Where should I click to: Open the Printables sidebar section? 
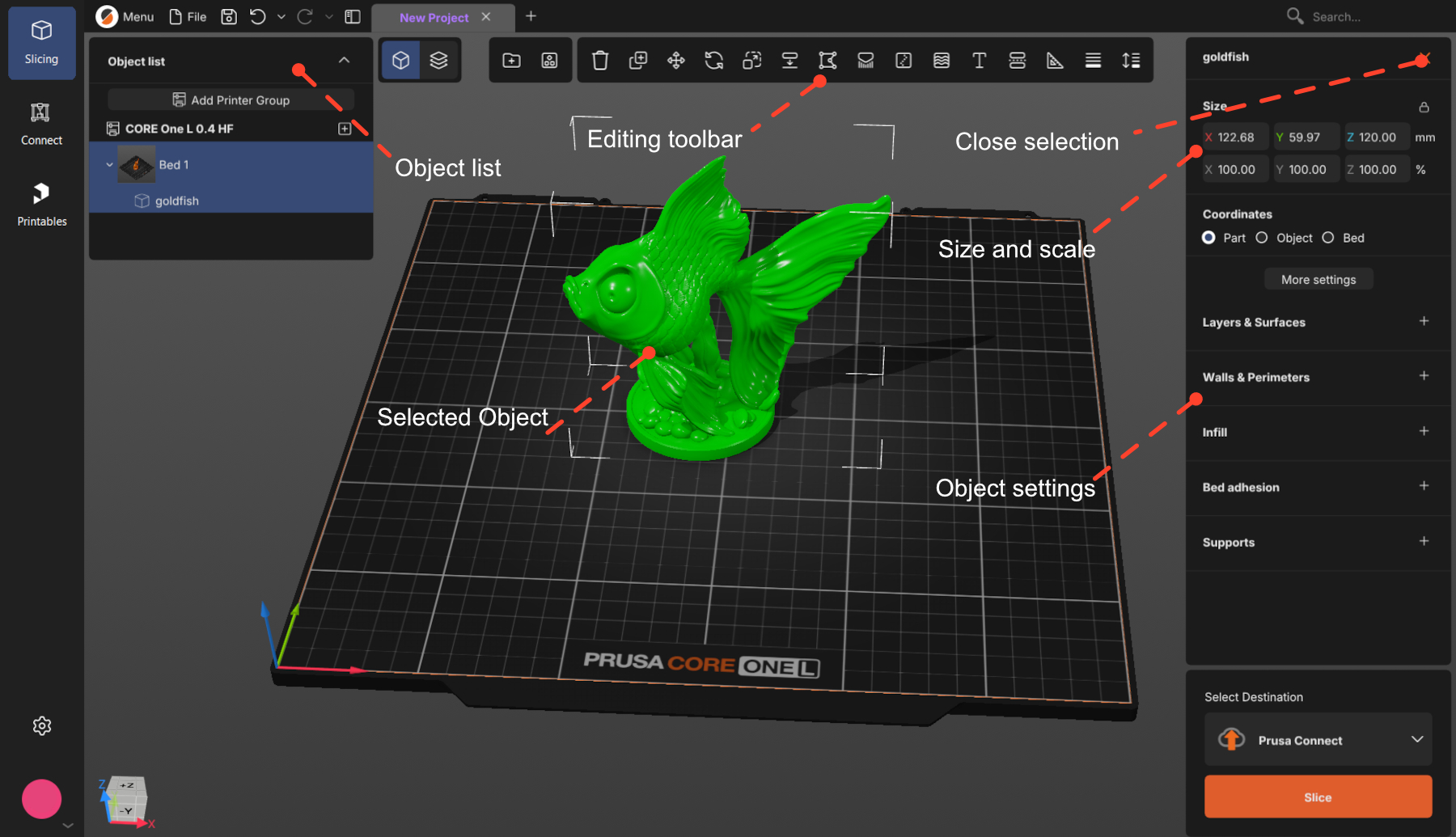point(42,204)
